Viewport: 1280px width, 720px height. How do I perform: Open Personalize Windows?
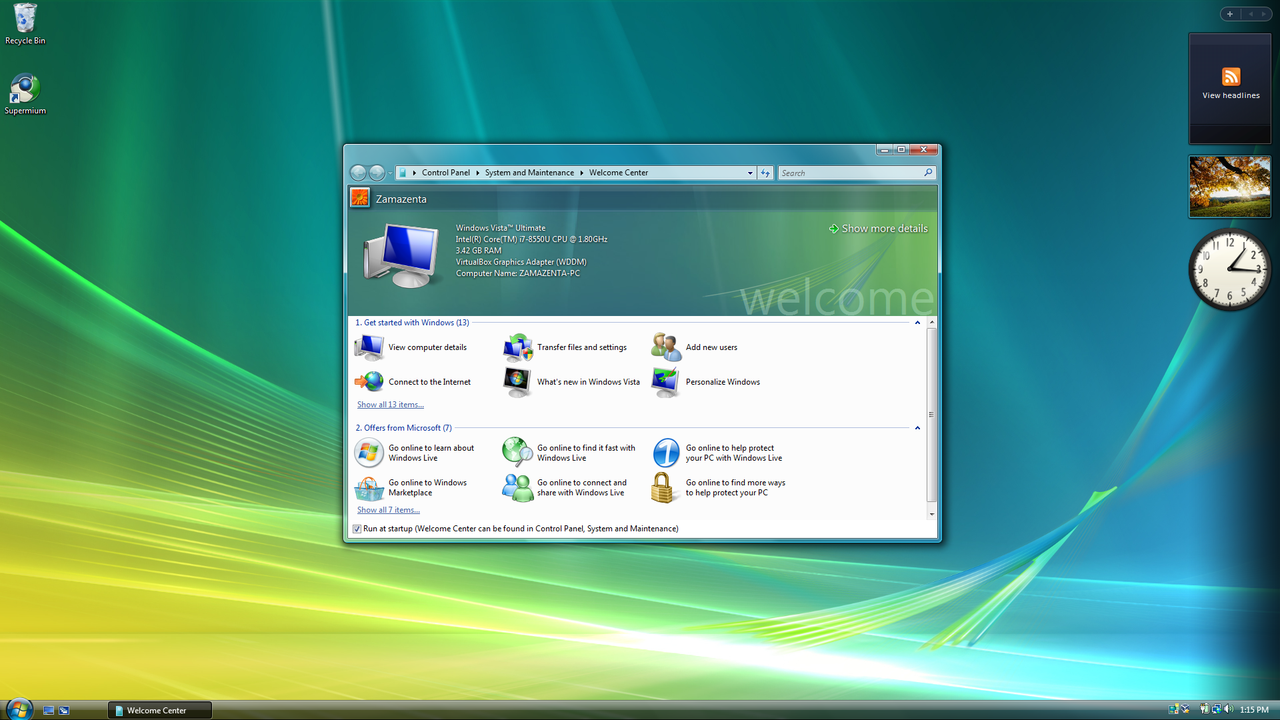706,381
